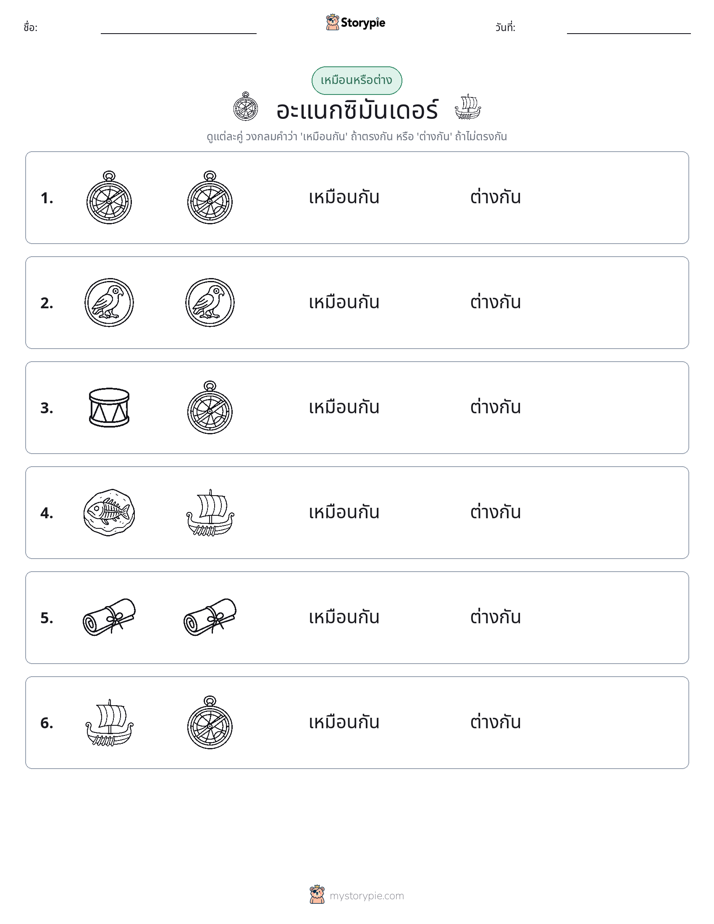Screen dimensions: 714x924
Task: Select 'เหมือนกัน' in row 1
Action: 344,197
